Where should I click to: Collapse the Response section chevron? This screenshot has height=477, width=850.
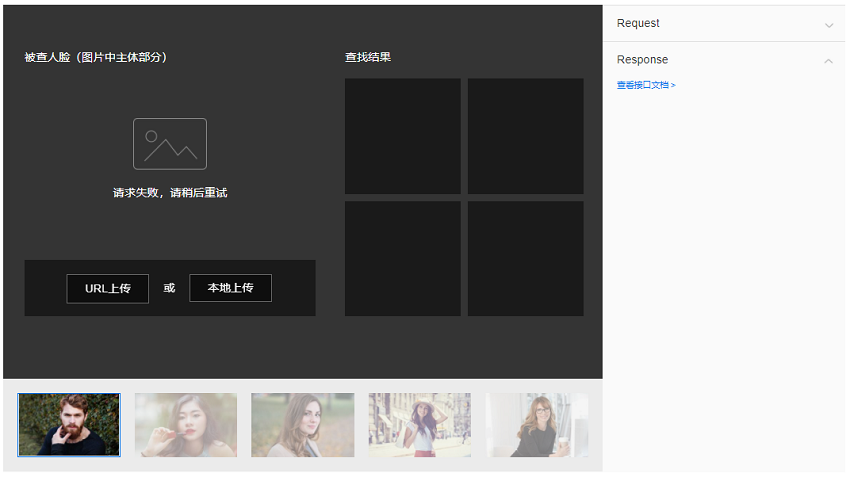coord(828,61)
